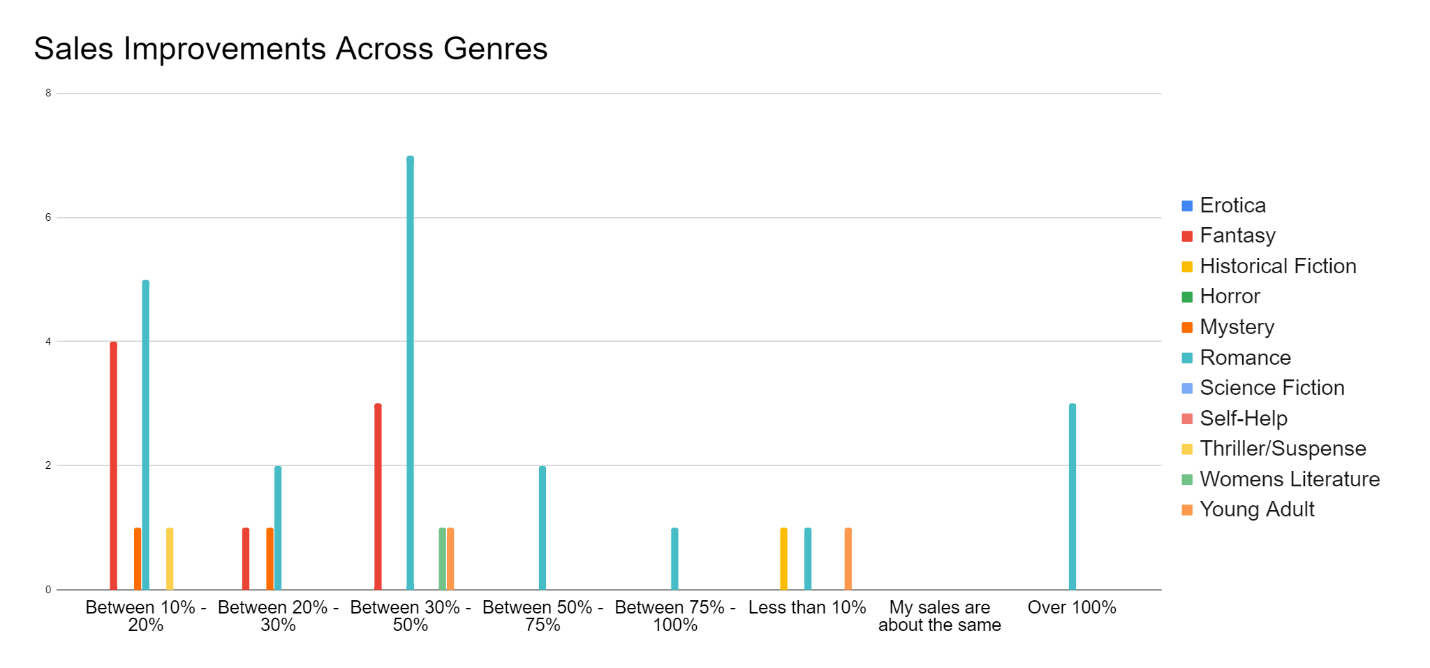Viewport: 1430px width, 668px height.
Task: Click the Fantasy legend color swatch
Action: point(1187,236)
